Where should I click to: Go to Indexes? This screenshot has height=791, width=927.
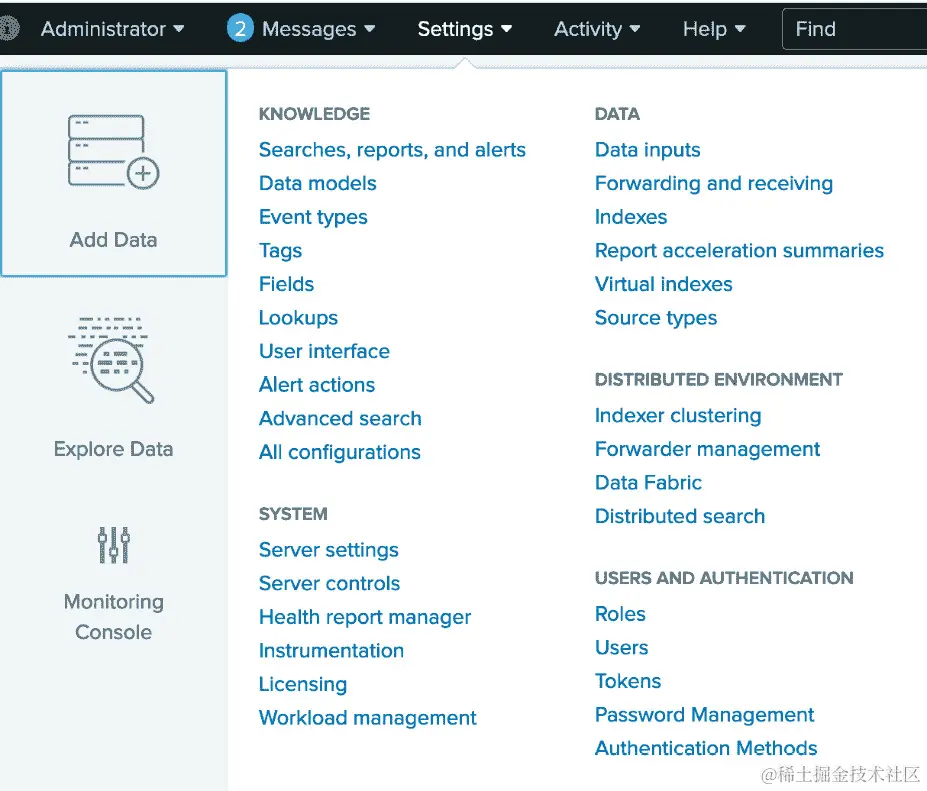click(x=631, y=216)
